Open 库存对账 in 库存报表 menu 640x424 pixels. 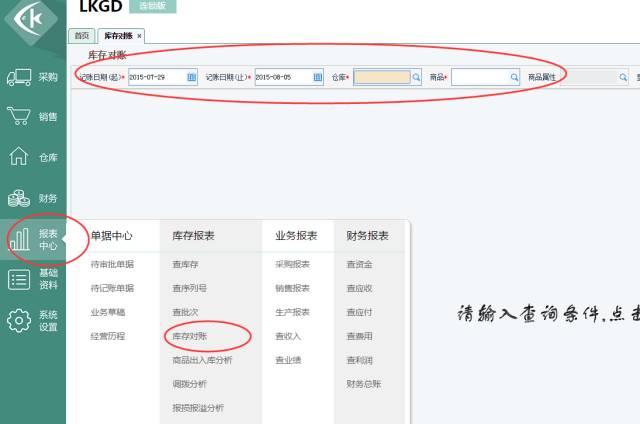click(189, 336)
